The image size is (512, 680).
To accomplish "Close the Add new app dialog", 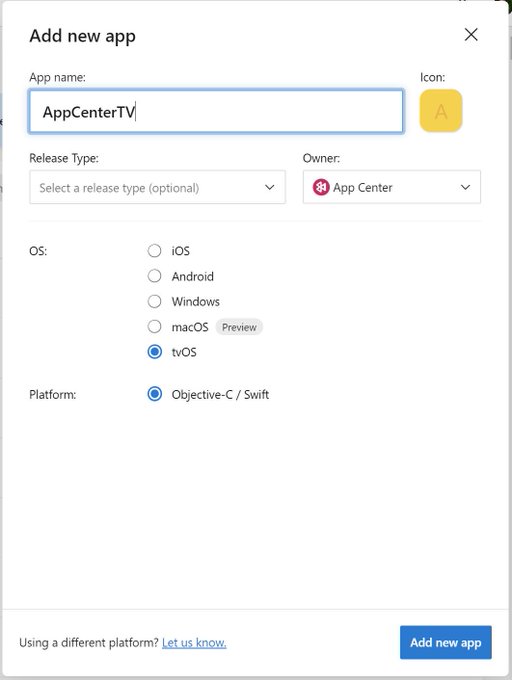I will pos(471,35).
